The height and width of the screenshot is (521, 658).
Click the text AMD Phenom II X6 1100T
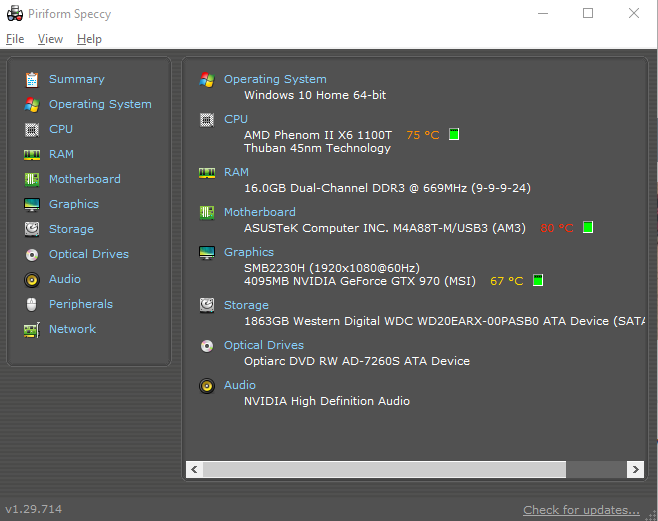318,135
